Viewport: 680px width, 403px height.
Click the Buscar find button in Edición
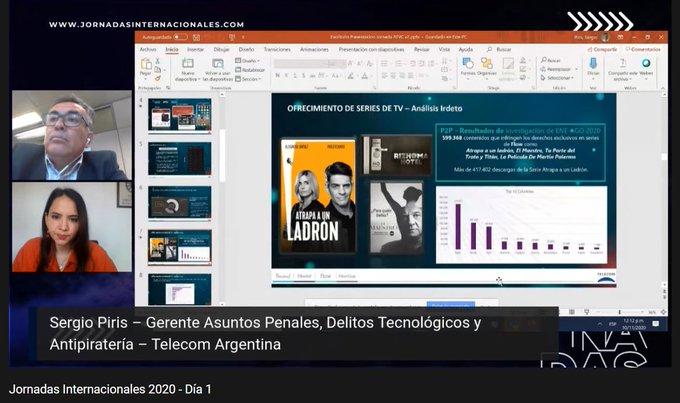[x=551, y=60]
